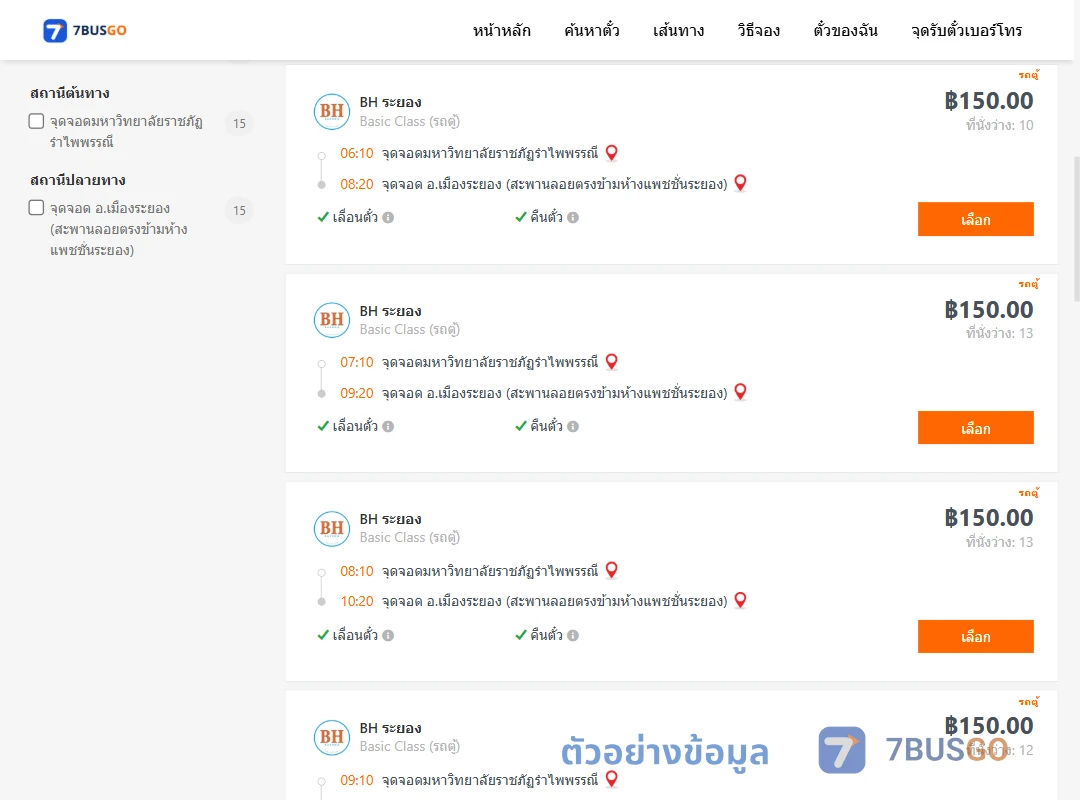Open the ค้นหาตั๋ว menu item

tap(592, 30)
